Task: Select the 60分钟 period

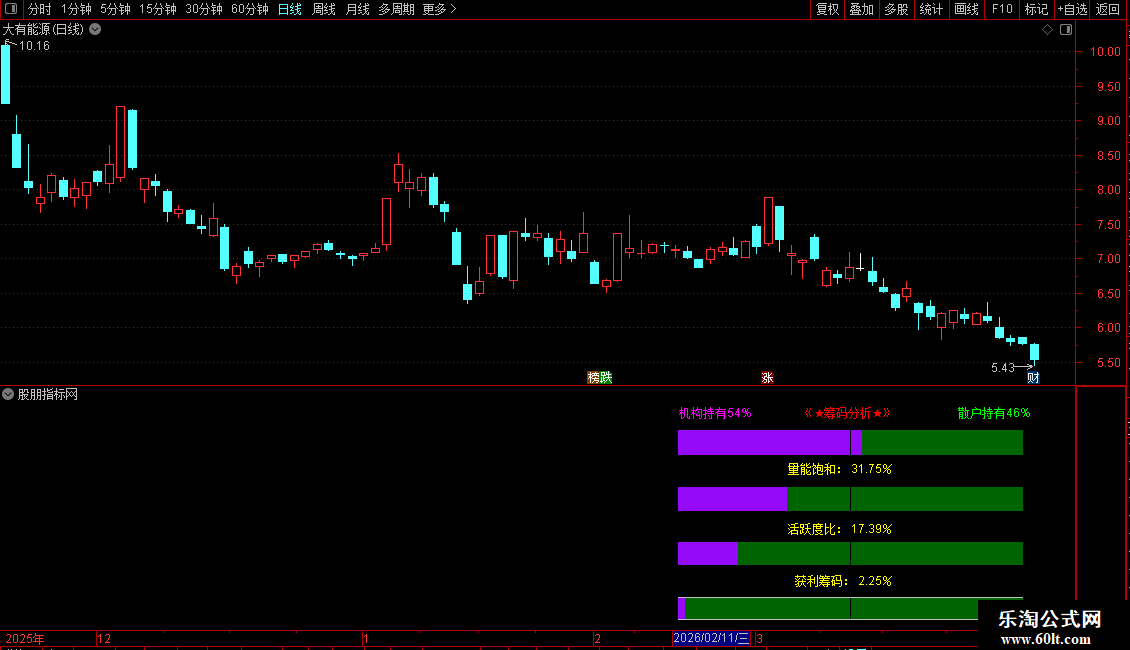Action: [249, 9]
